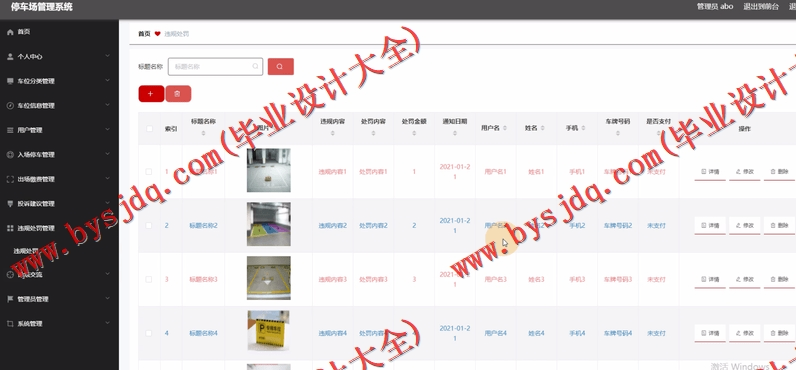The image size is (796, 370).
Task: Click the 违规内容1 cell
Action: pos(333,172)
